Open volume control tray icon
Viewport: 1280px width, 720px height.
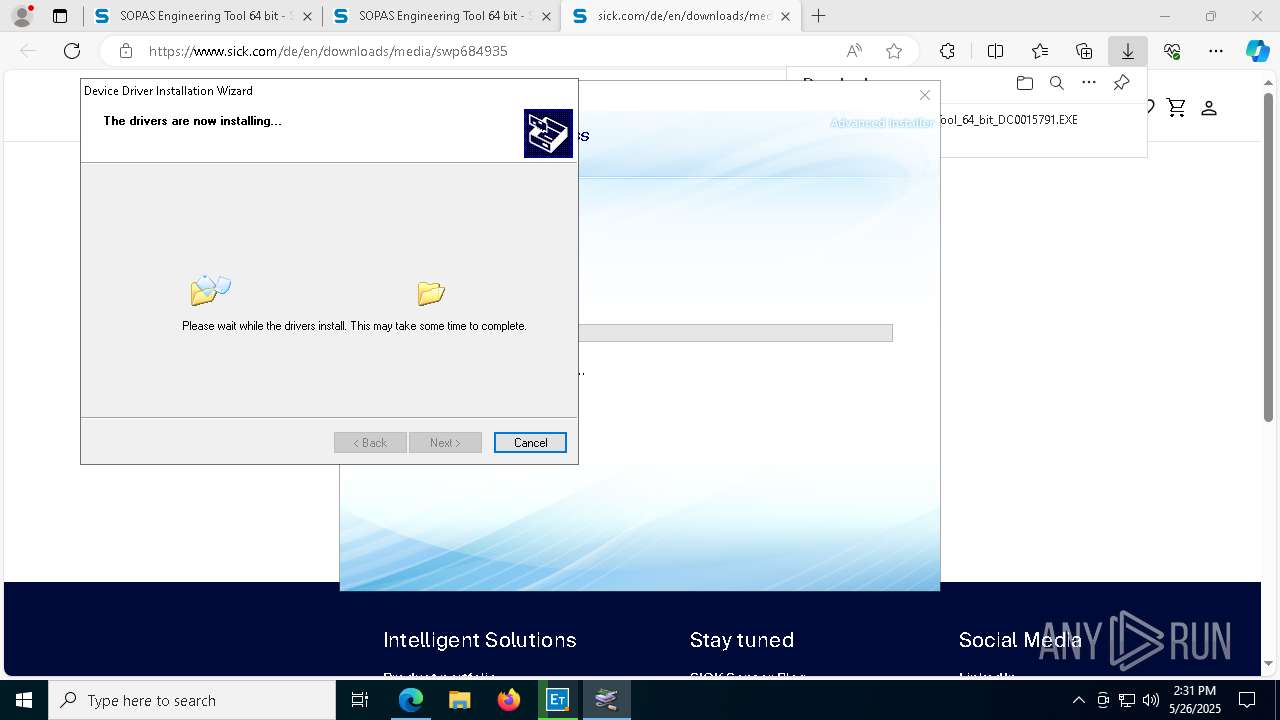coord(1151,700)
